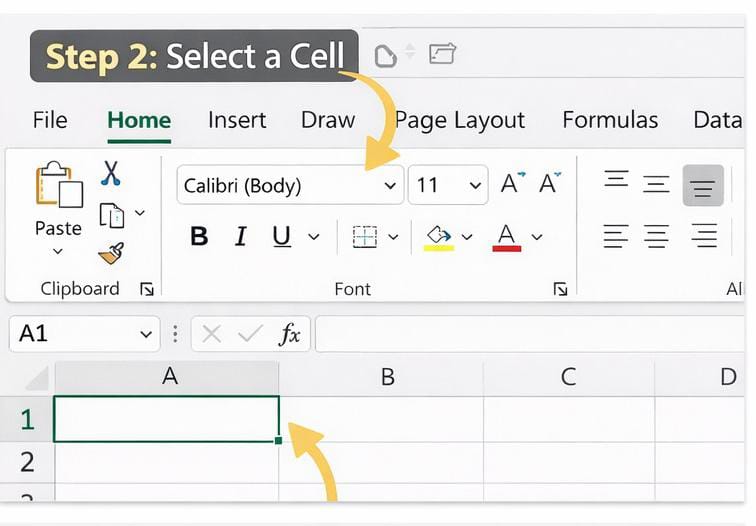Open the File menu
The width and height of the screenshot is (756, 526).
tap(50, 121)
